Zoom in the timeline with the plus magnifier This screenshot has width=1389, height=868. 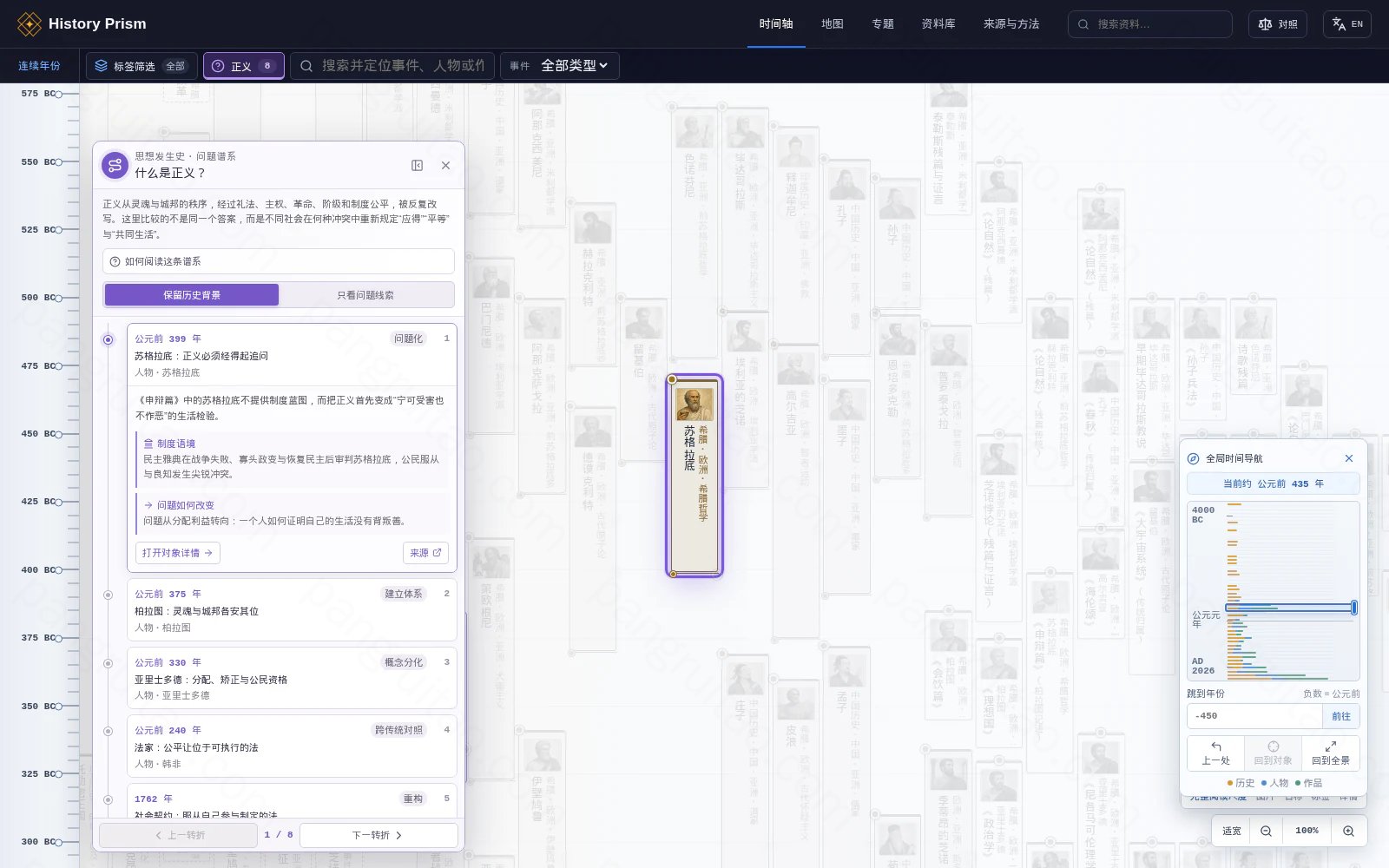point(1348,831)
